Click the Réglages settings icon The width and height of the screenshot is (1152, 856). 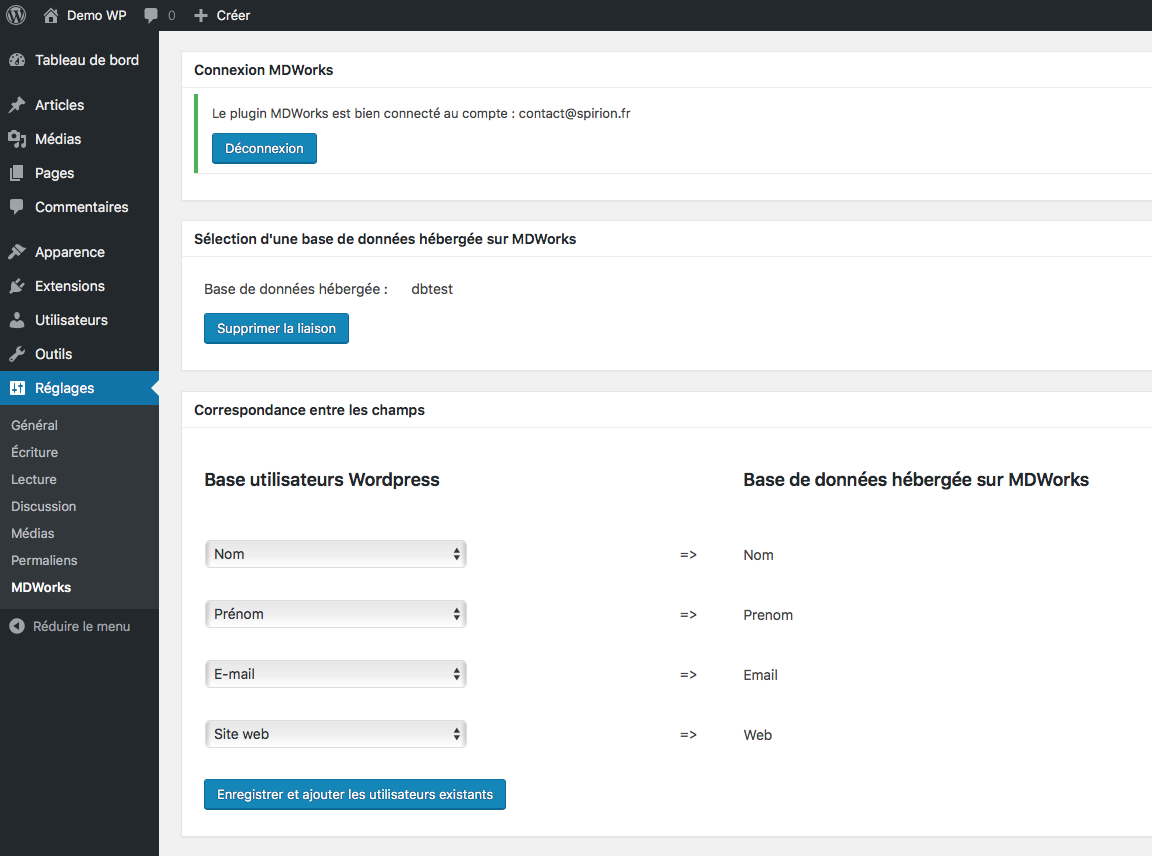tap(17, 388)
